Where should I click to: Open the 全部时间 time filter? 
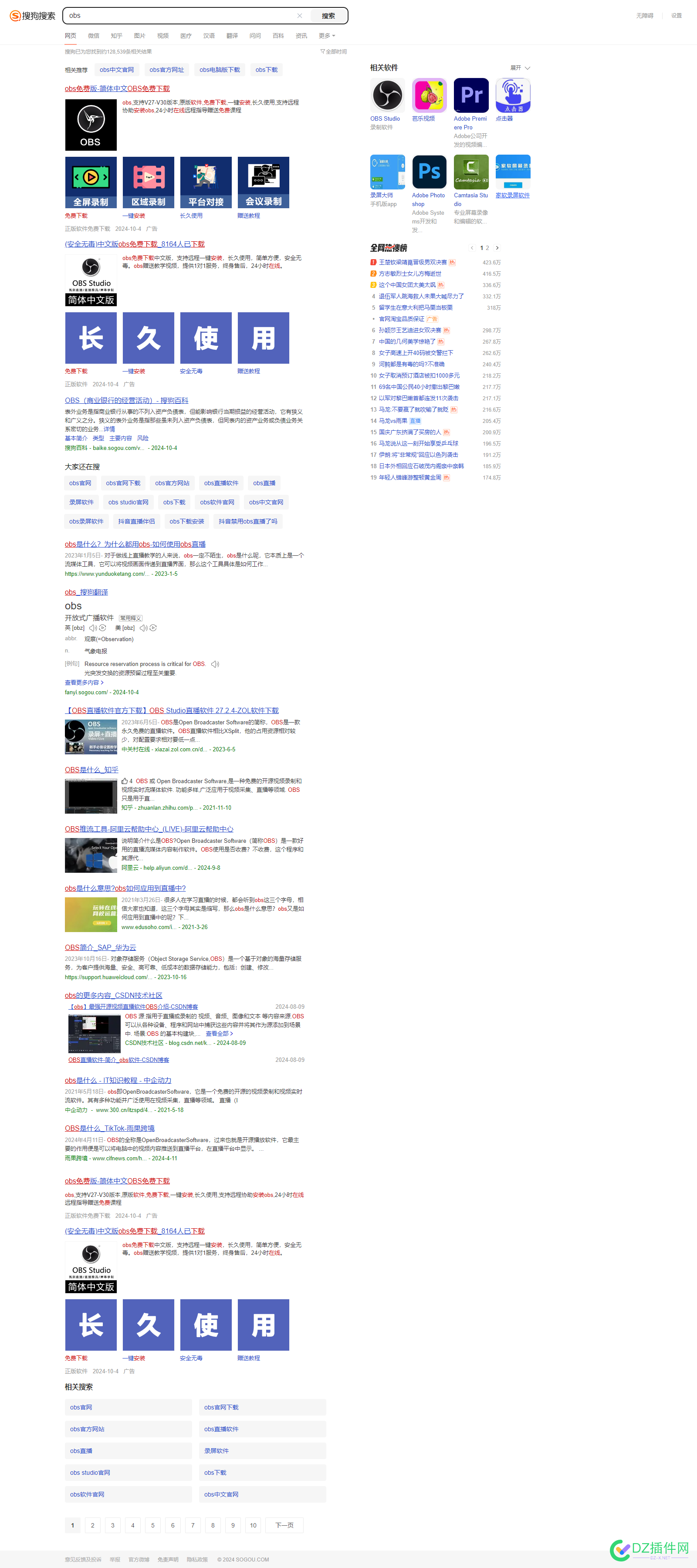click(x=334, y=52)
